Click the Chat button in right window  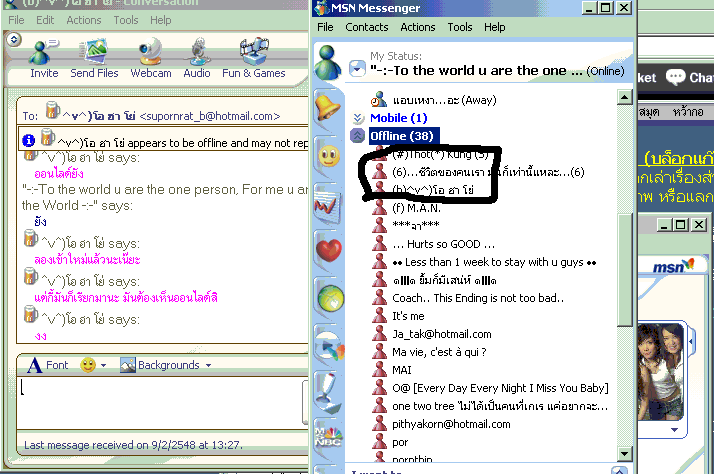pos(689,77)
